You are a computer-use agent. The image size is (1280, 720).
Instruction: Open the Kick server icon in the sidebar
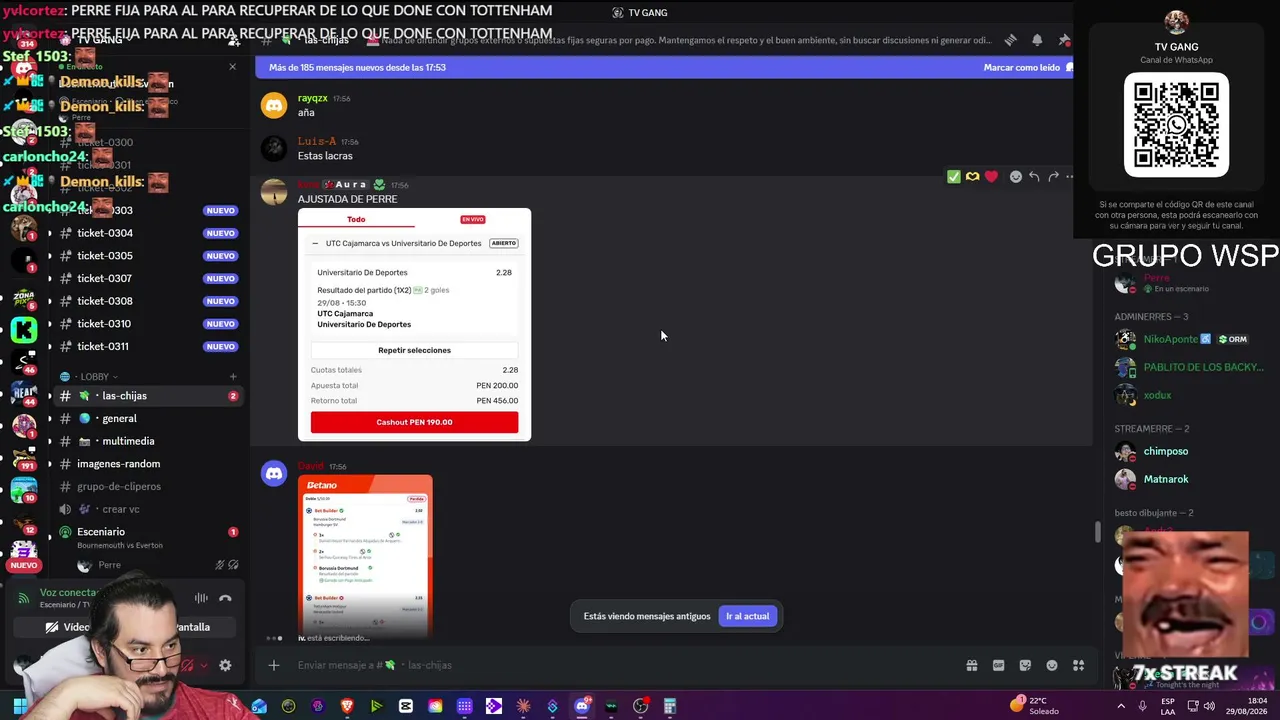click(x=24, y=329)
